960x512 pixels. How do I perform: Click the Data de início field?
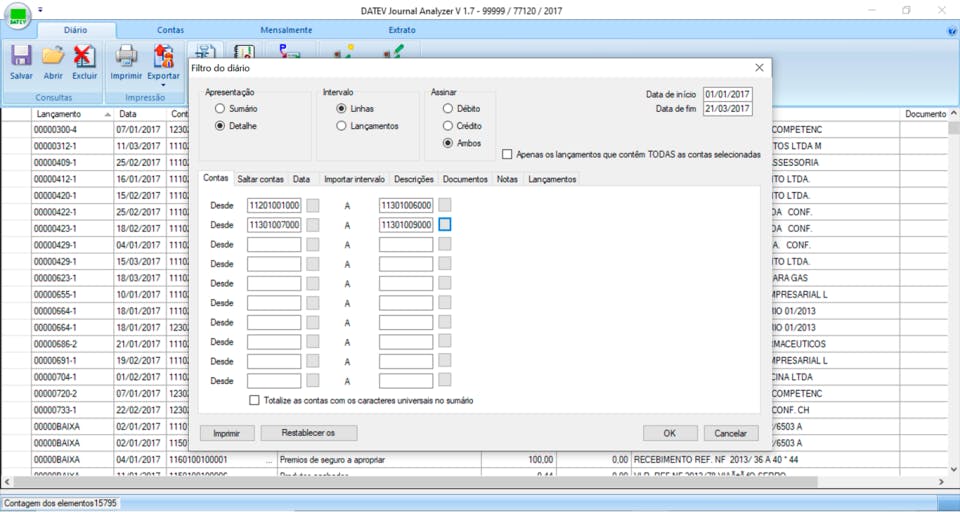728,94
